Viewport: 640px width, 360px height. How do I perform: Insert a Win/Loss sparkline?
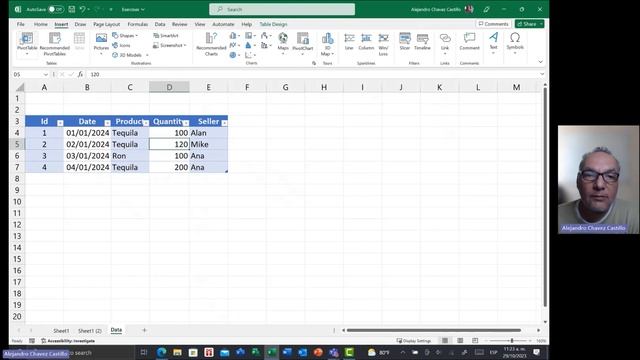[x=383, y=44]
